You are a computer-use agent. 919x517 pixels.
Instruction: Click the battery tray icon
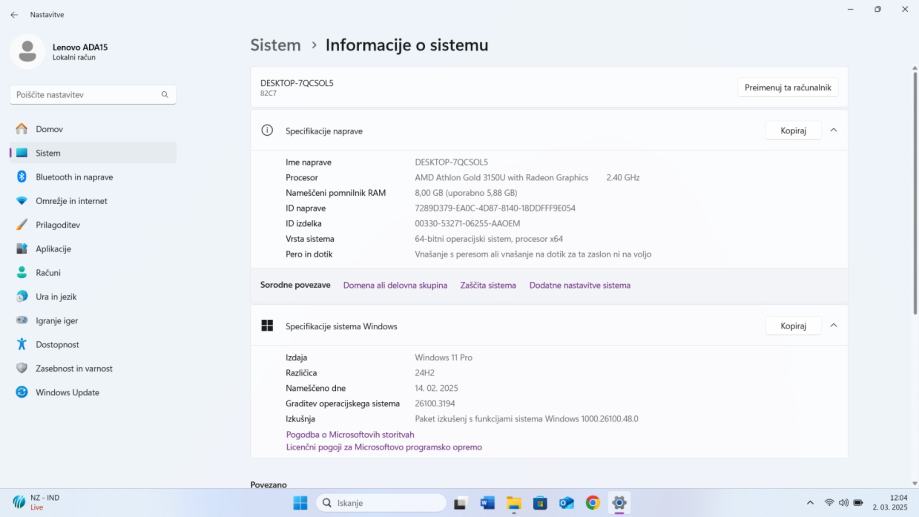[858, 503]
